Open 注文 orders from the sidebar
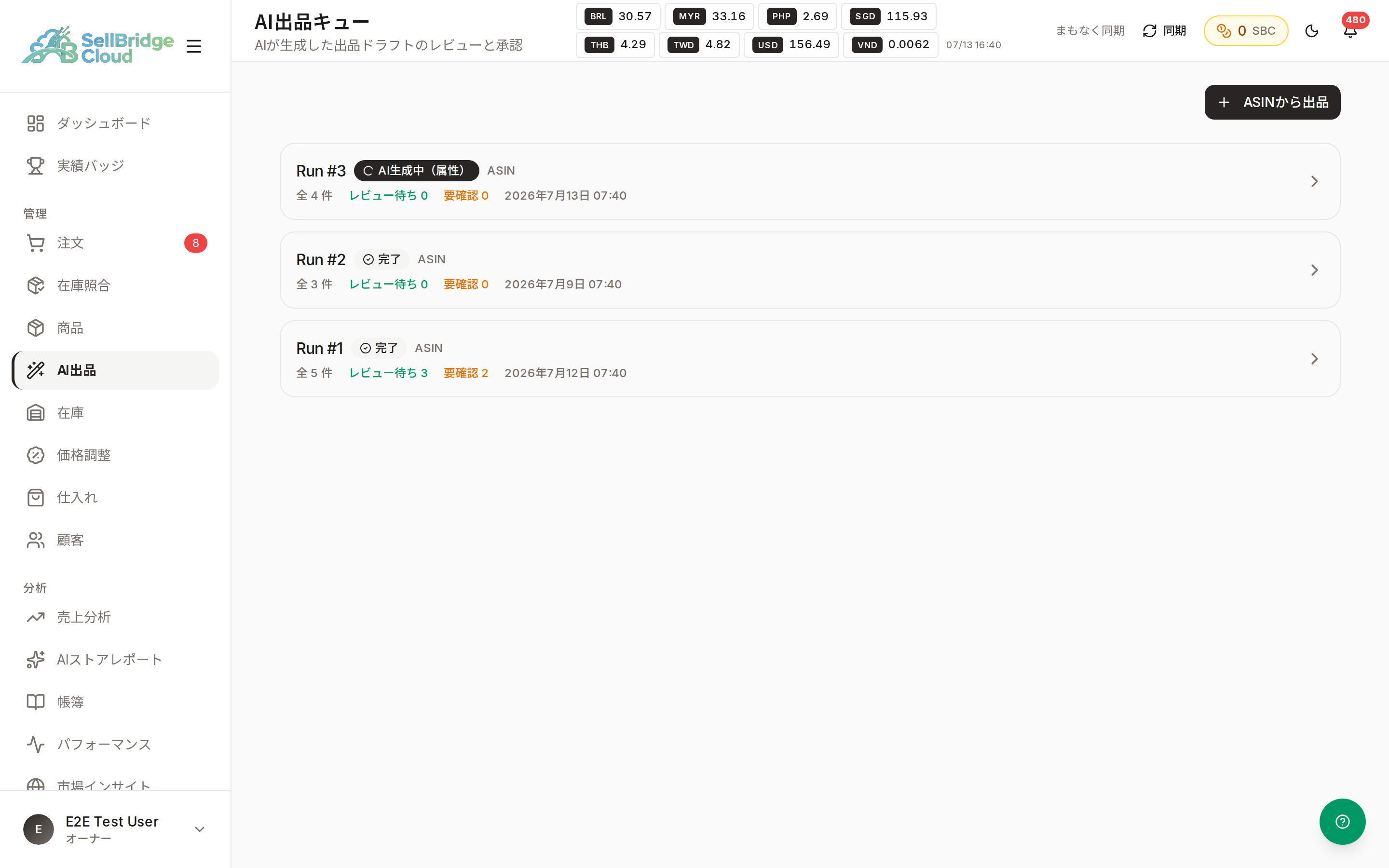Screen dimensions: 1389x868 [x=115, y=243]
